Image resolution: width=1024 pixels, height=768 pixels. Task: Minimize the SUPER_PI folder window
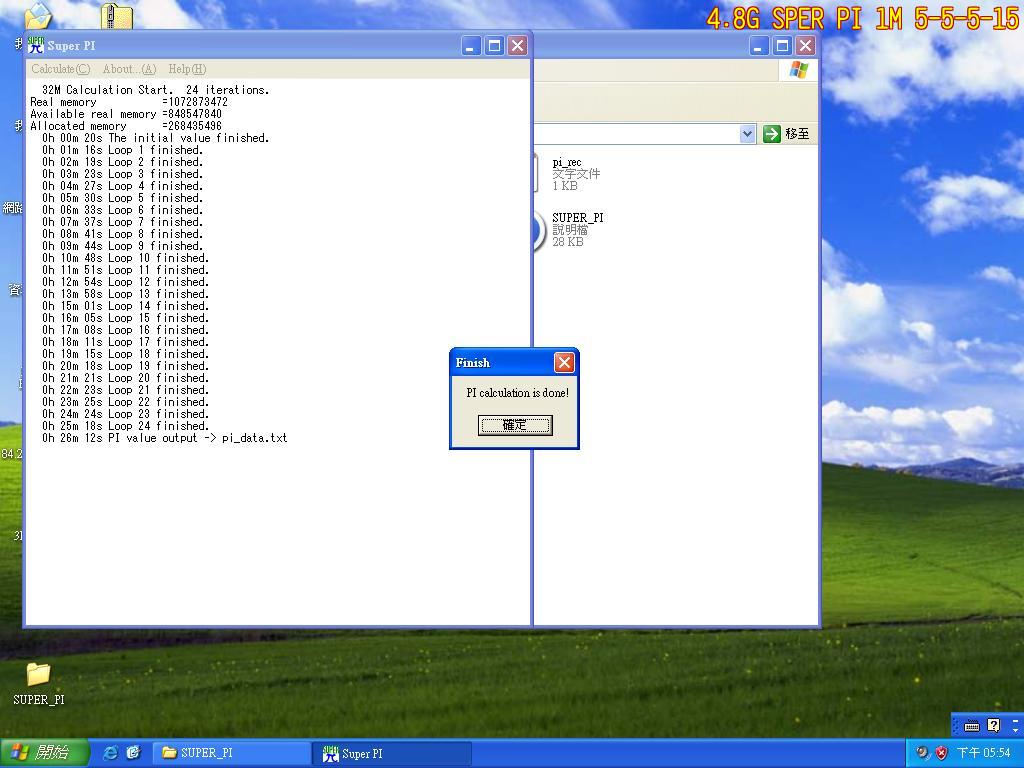coord(759,46)
